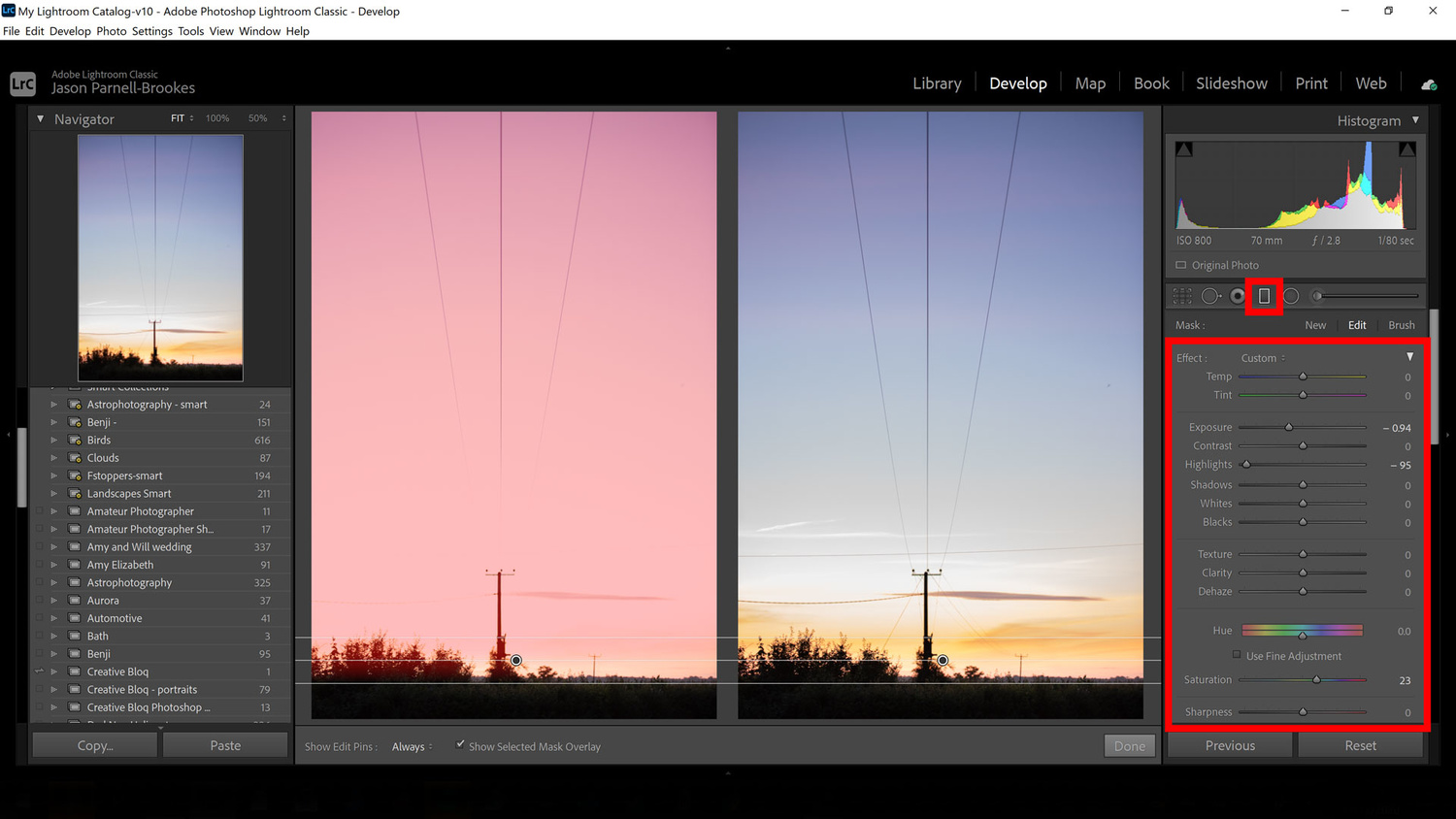Click the Aurora collection icon
The image size is (1456, 819).
[75, 601]
